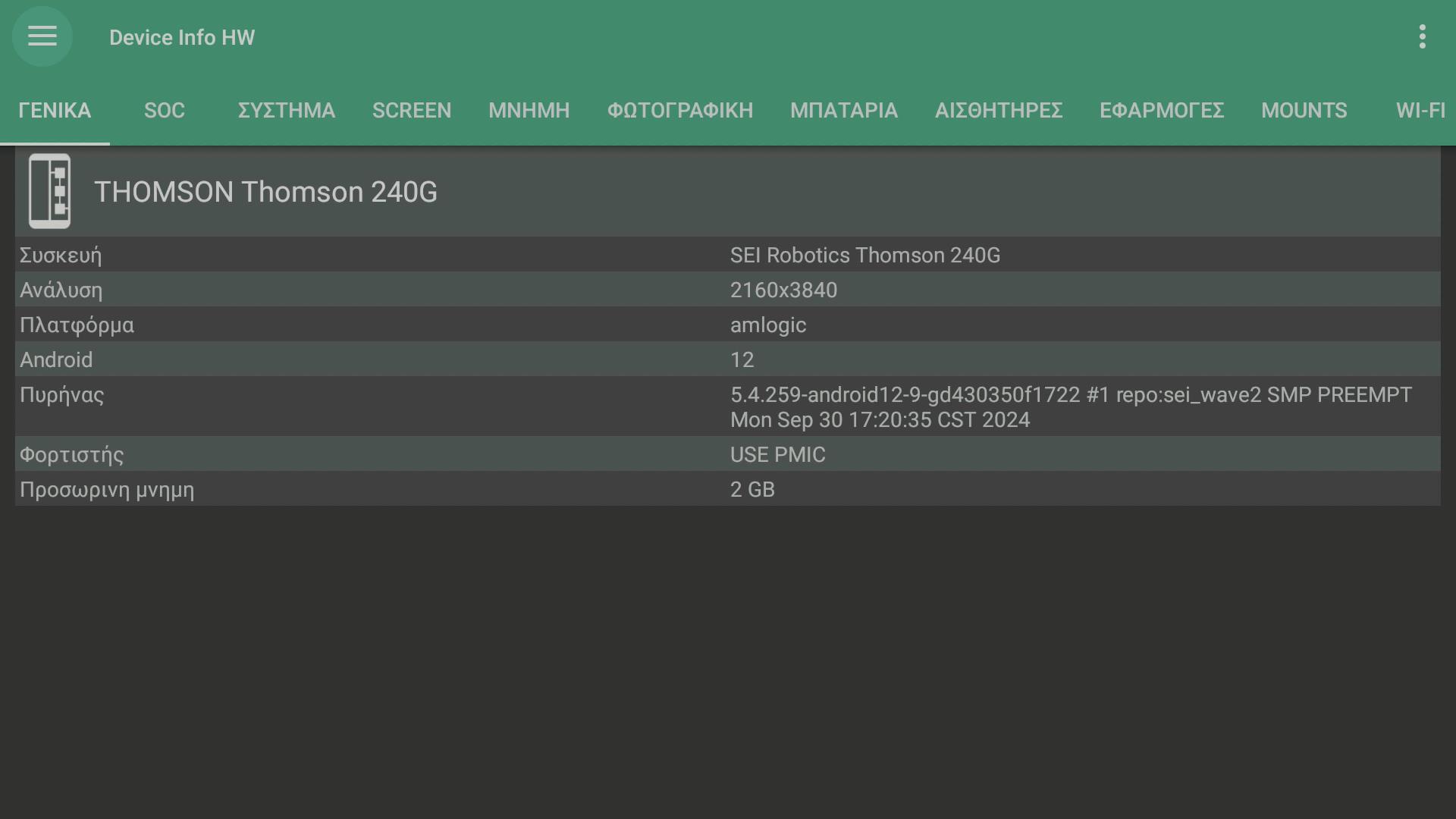The image size is (1456, 819).
Task: Go to the MOUNTS tab
Action: (1304, 111)
